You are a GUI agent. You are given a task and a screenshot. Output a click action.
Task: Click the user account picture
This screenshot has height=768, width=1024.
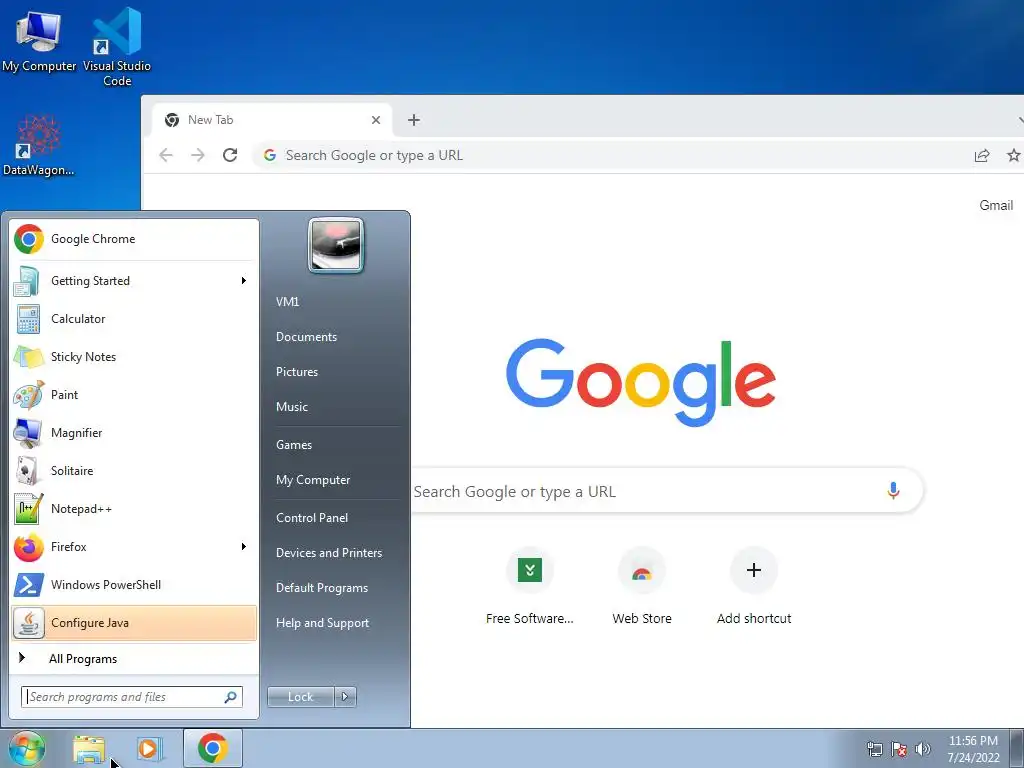pyautogui.click(x=336, y=245)
